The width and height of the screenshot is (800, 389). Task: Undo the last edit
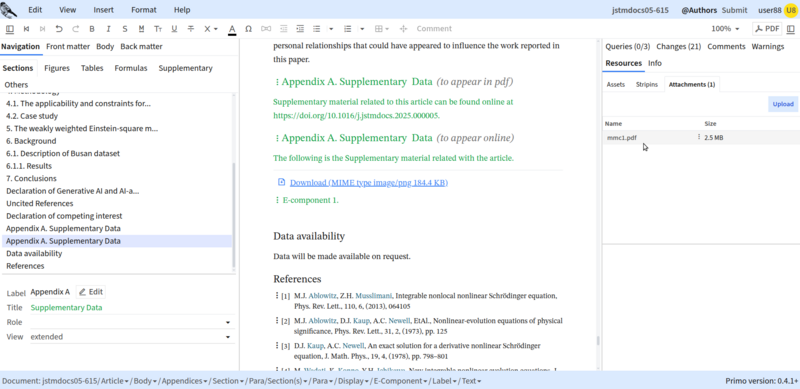tap(59, 29)
